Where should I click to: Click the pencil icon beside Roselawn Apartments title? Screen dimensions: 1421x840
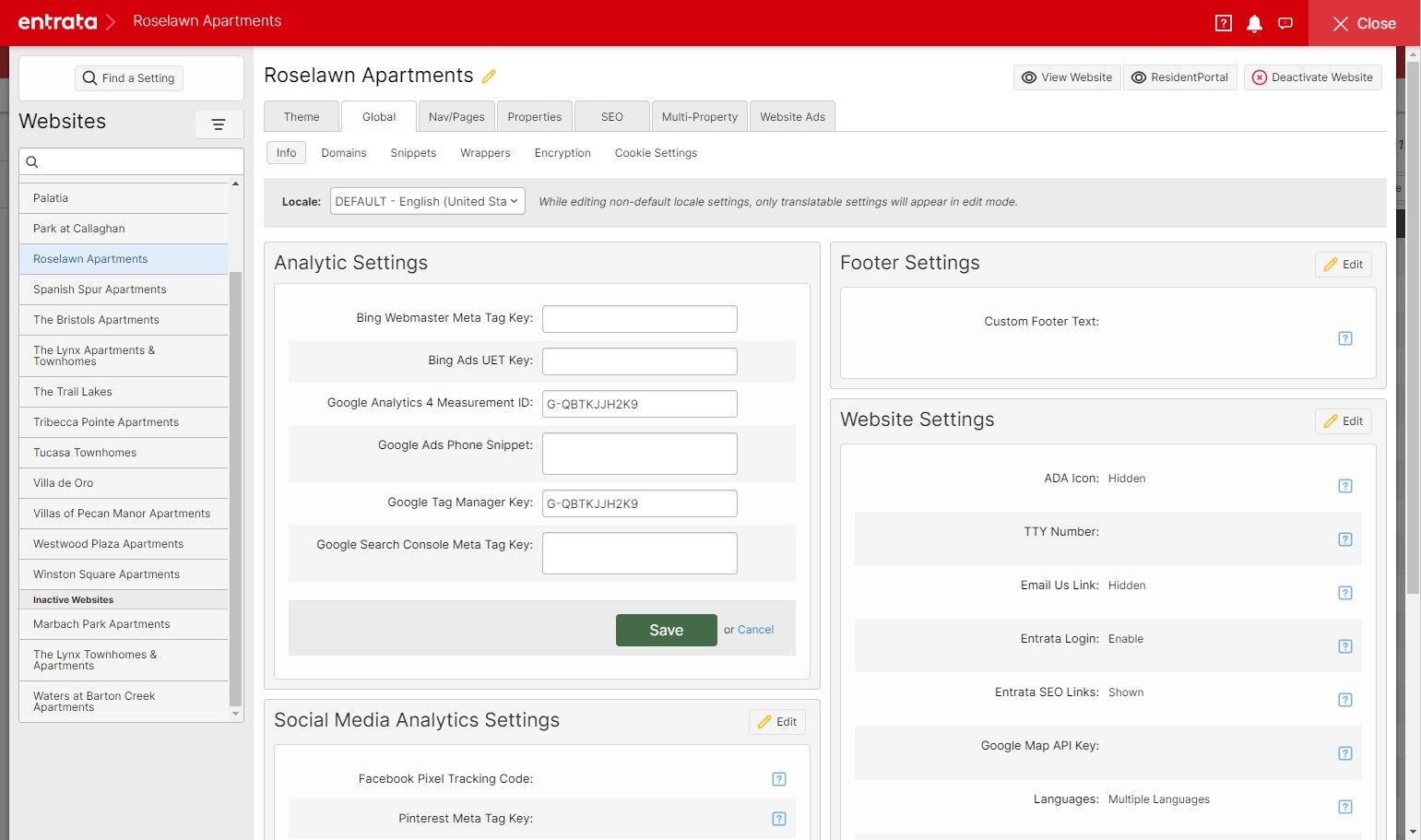click(x=489, y=76)
